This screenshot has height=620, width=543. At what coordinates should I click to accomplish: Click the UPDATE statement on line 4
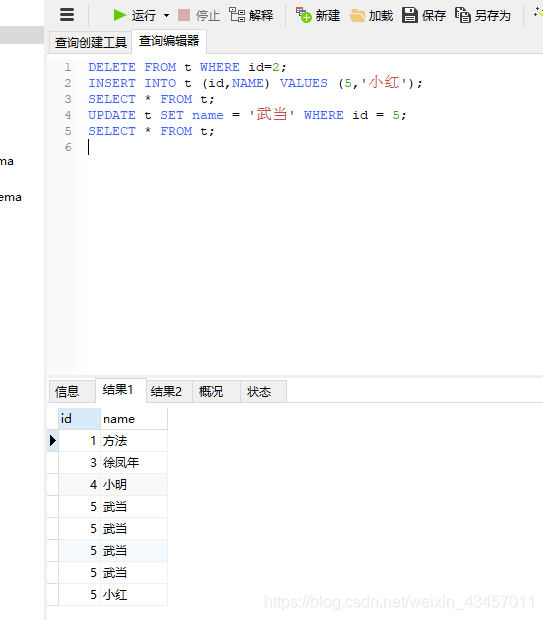tap(247, 115)
